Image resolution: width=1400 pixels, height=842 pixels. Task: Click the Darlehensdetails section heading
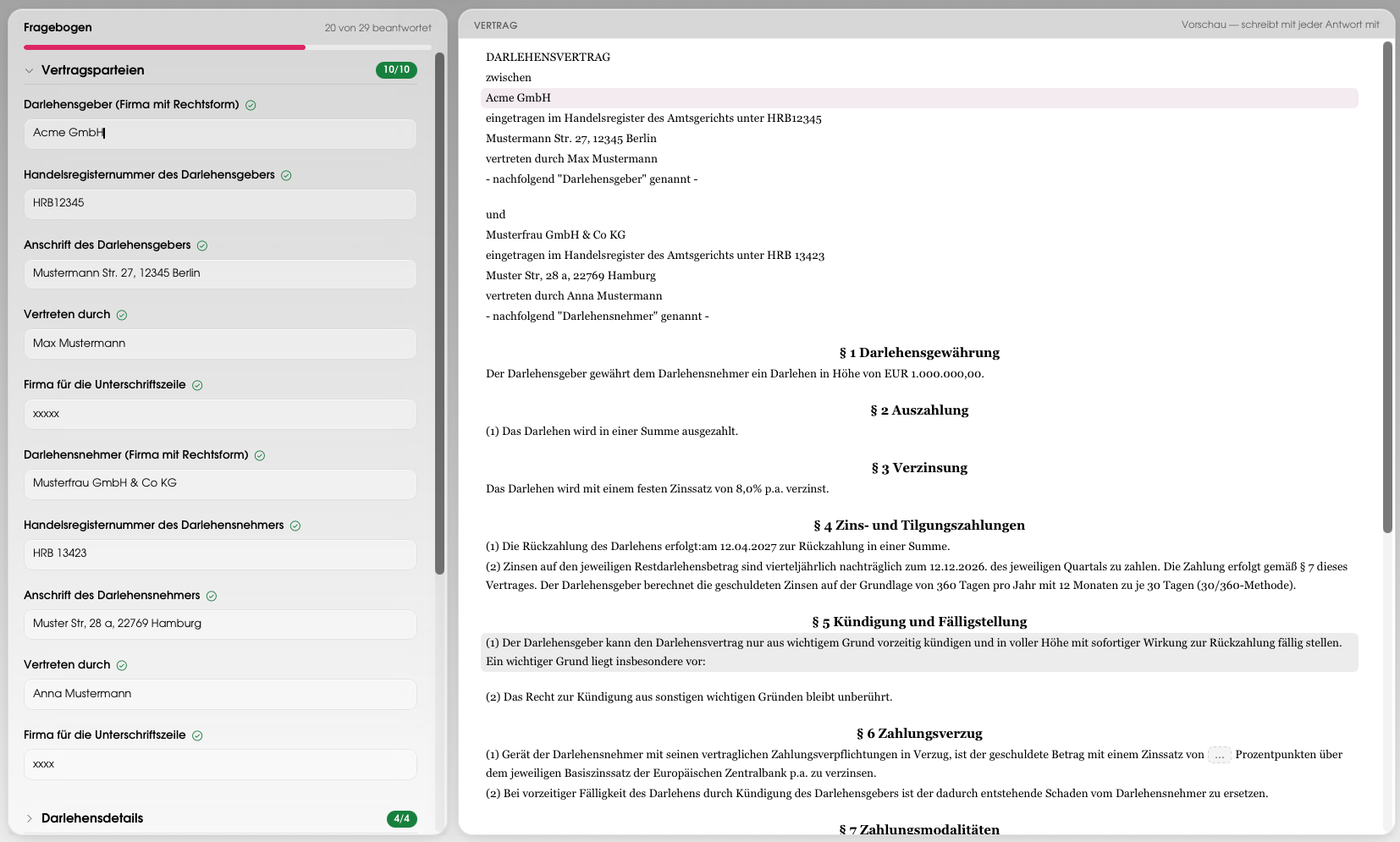(92, 818)
